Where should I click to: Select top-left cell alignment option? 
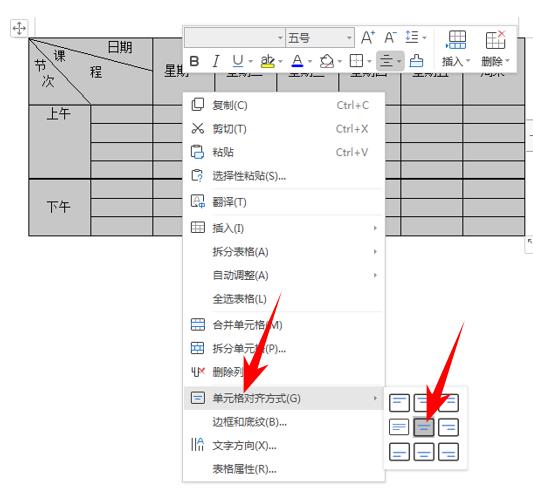[x=399, y=403]
